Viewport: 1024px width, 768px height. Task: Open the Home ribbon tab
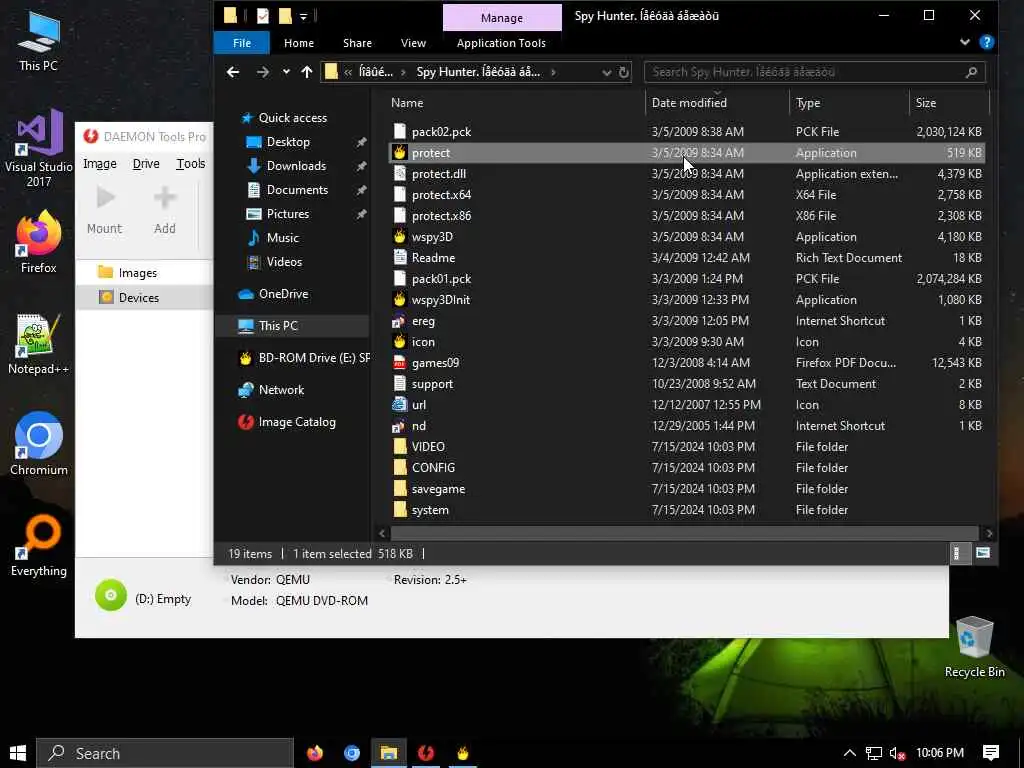[298, 43]
